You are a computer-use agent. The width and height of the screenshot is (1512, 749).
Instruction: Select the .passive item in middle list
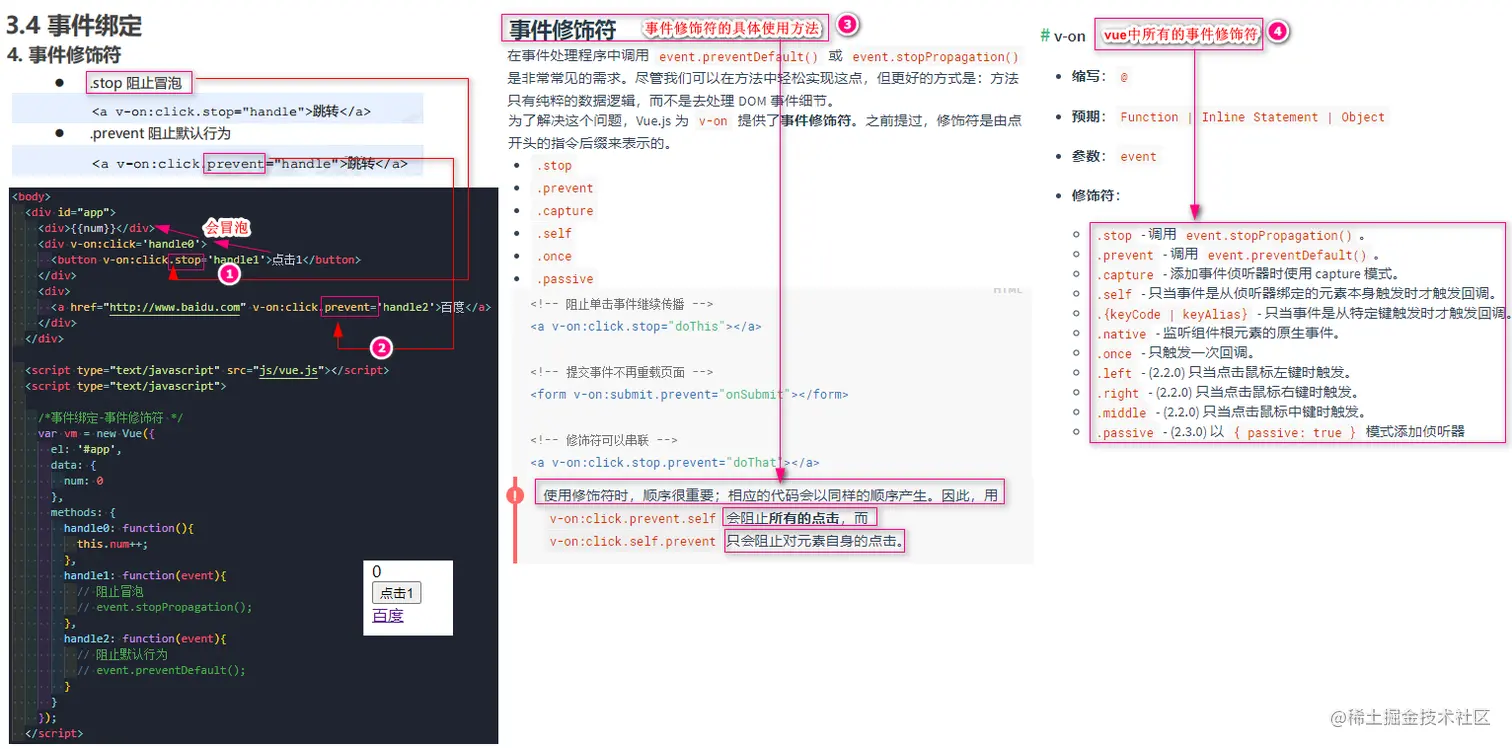point(565,279)
